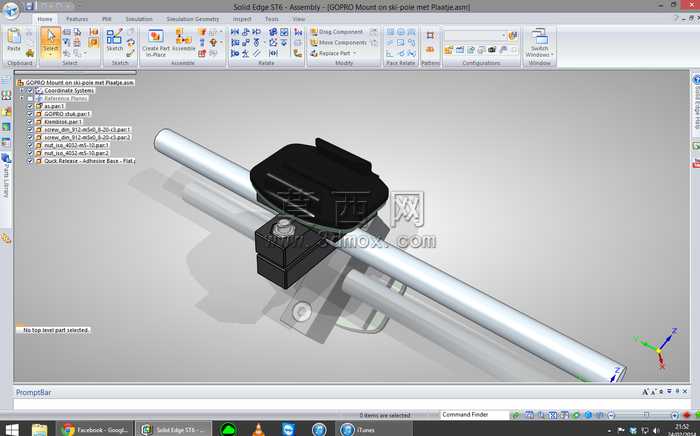
Task: Click first icon in Face Relate group
Action: [x=390, y=32]
